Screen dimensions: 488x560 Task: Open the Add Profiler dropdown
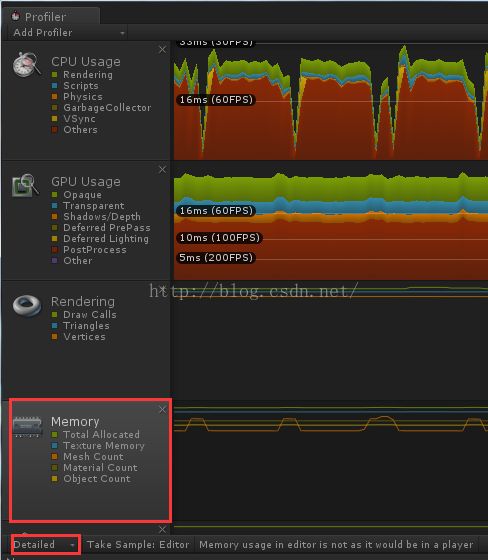68,33
